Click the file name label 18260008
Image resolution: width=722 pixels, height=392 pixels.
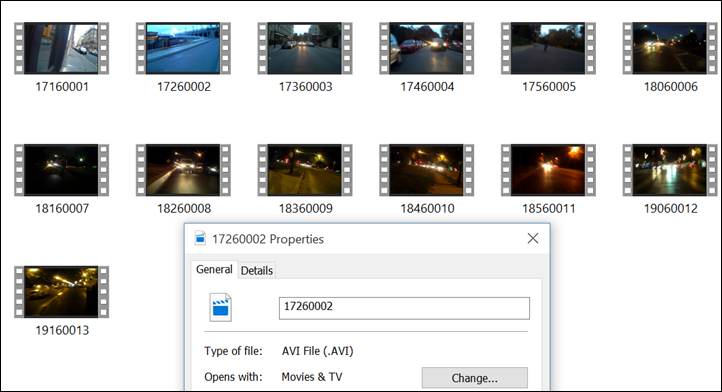184,208
